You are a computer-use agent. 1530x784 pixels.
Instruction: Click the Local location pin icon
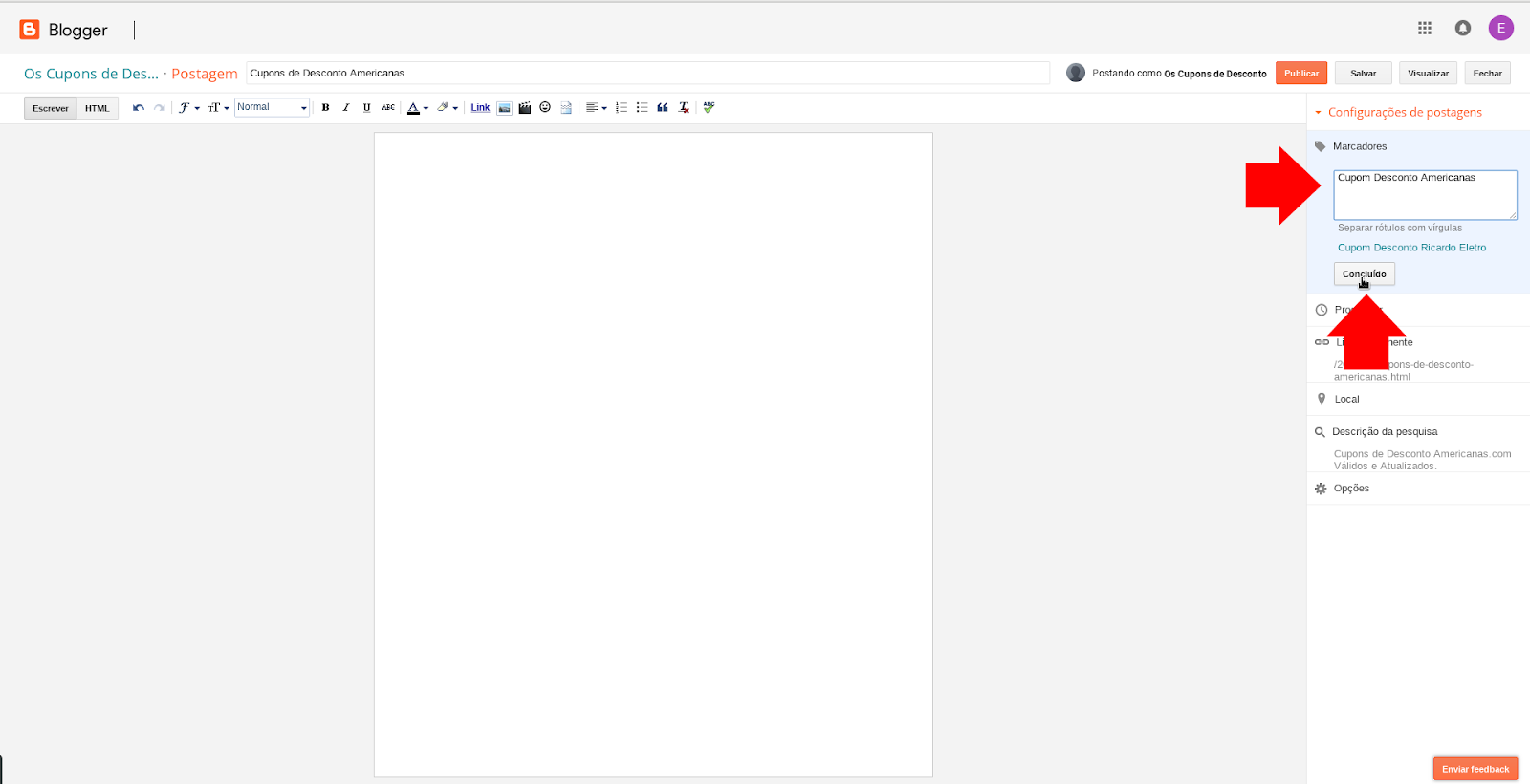point(1322,400)
